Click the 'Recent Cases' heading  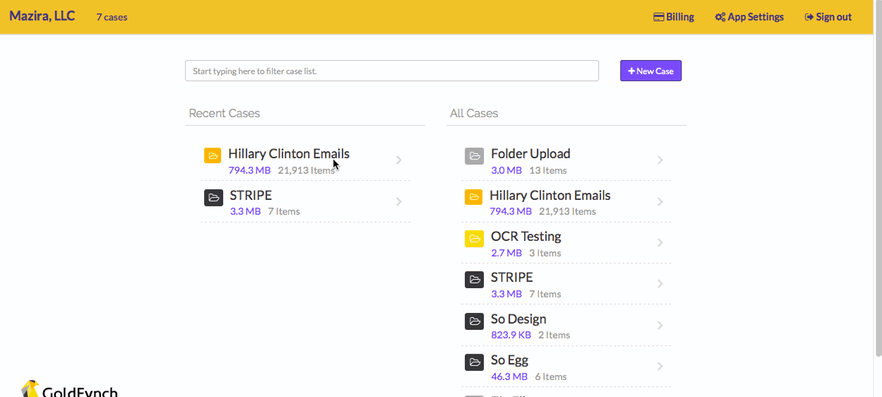pos(224,113)
